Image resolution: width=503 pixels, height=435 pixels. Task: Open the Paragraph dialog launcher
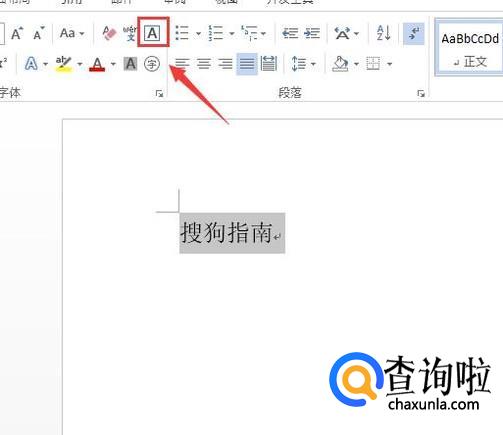pos(421,94)
